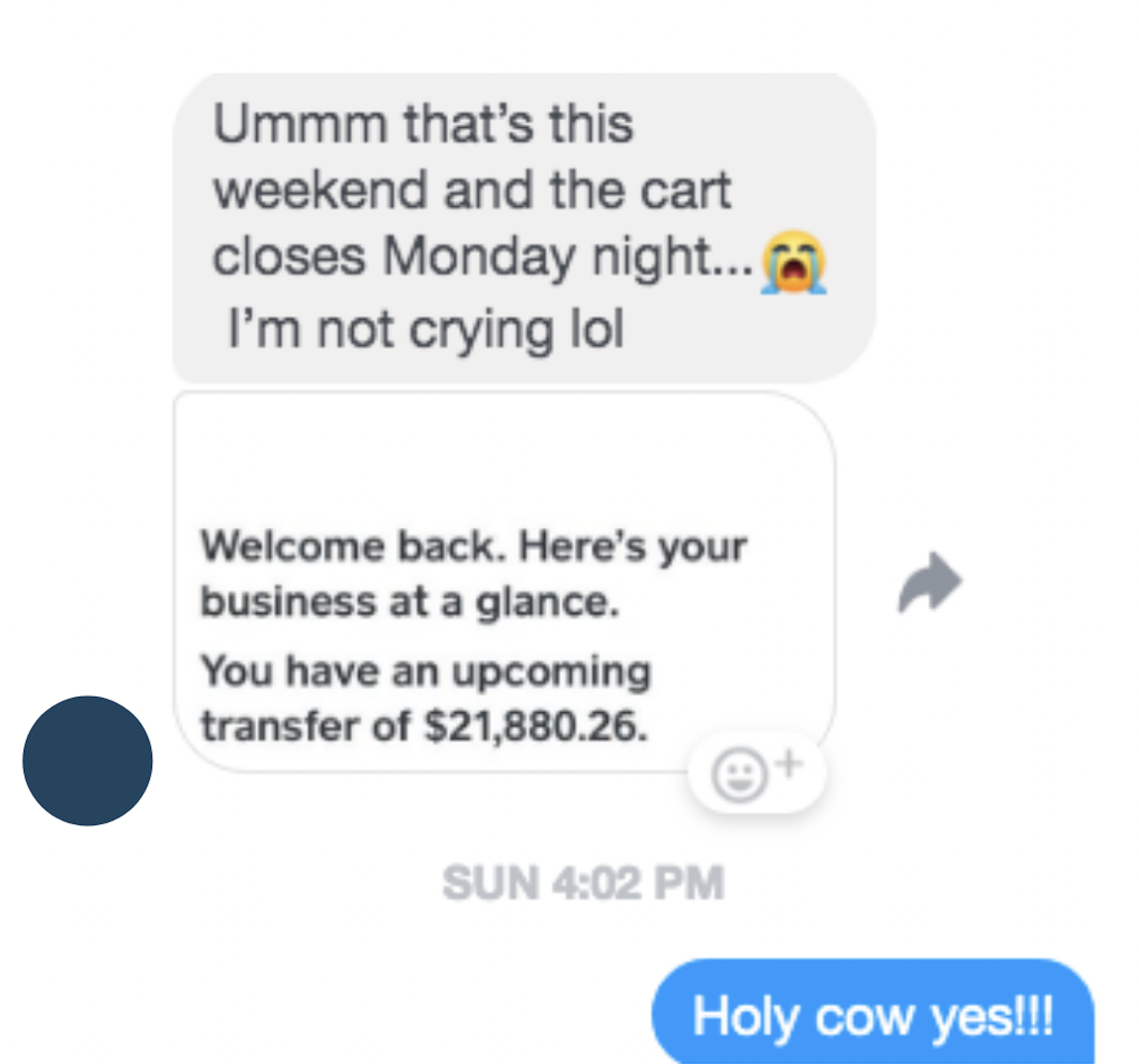Click the forward arrow beside the image message
The width and height of the screenshot is (1139, 1064).
[930, 582]
